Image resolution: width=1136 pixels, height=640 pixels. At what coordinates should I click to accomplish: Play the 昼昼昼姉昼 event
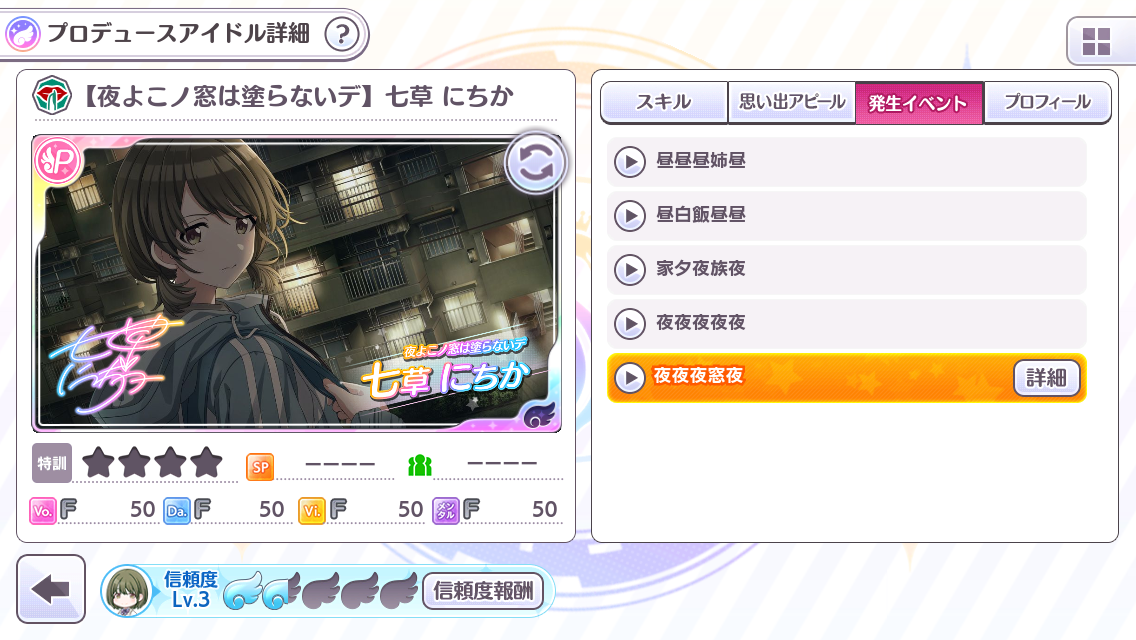pos(630,162)
